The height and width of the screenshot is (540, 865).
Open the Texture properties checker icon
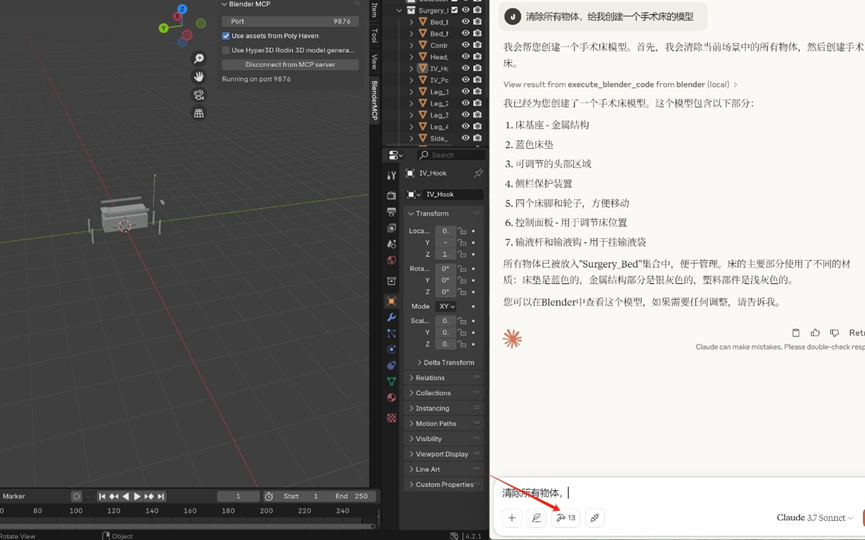click(x=391, y=418)
